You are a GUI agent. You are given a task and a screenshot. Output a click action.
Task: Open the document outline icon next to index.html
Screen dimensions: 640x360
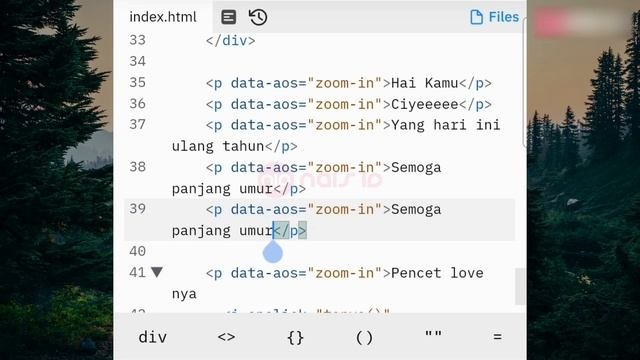click(x=229, y=17)
